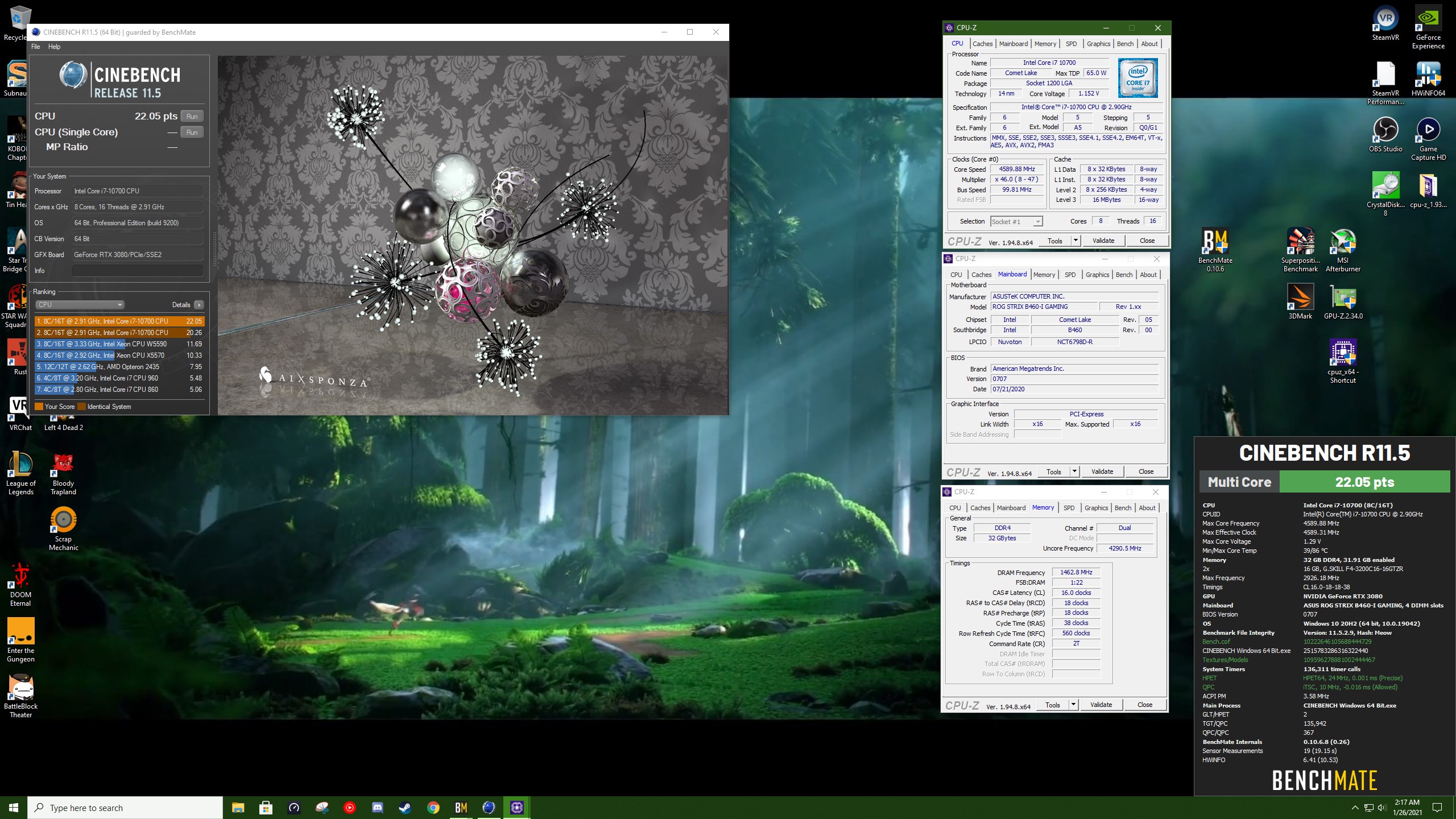Switch to Bench tab in top CPU-Z window
The image size is (1456, 819).
1125,44
